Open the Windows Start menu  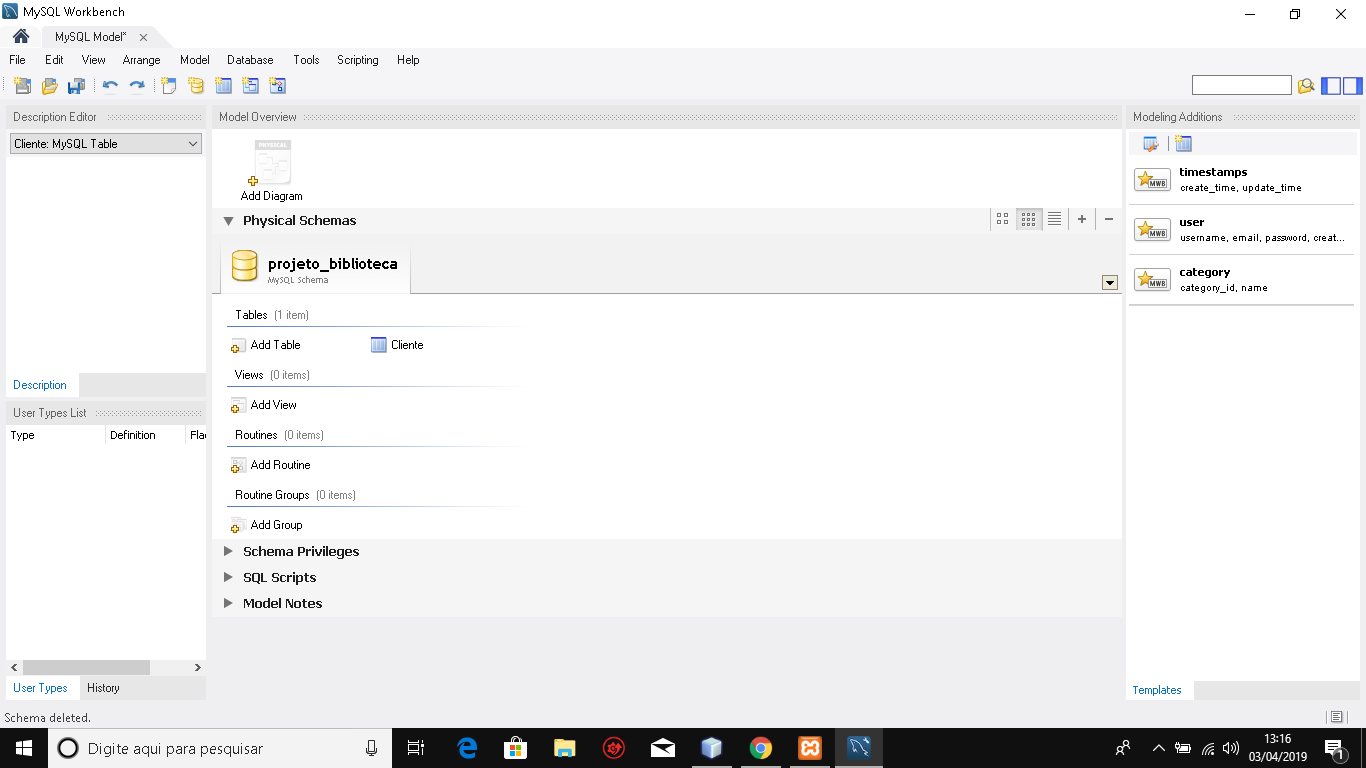tap(24, 748)
